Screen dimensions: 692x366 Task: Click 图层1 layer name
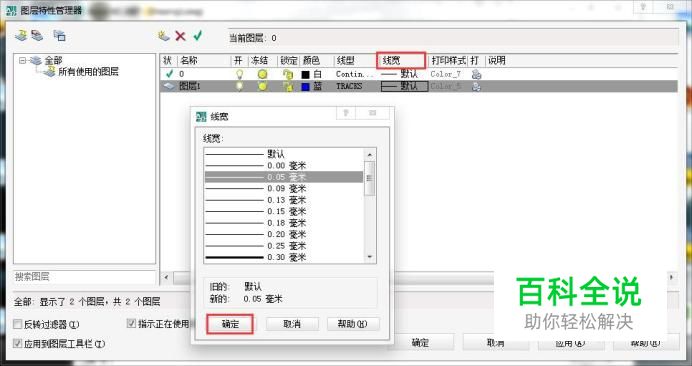(x=190, y=86)
